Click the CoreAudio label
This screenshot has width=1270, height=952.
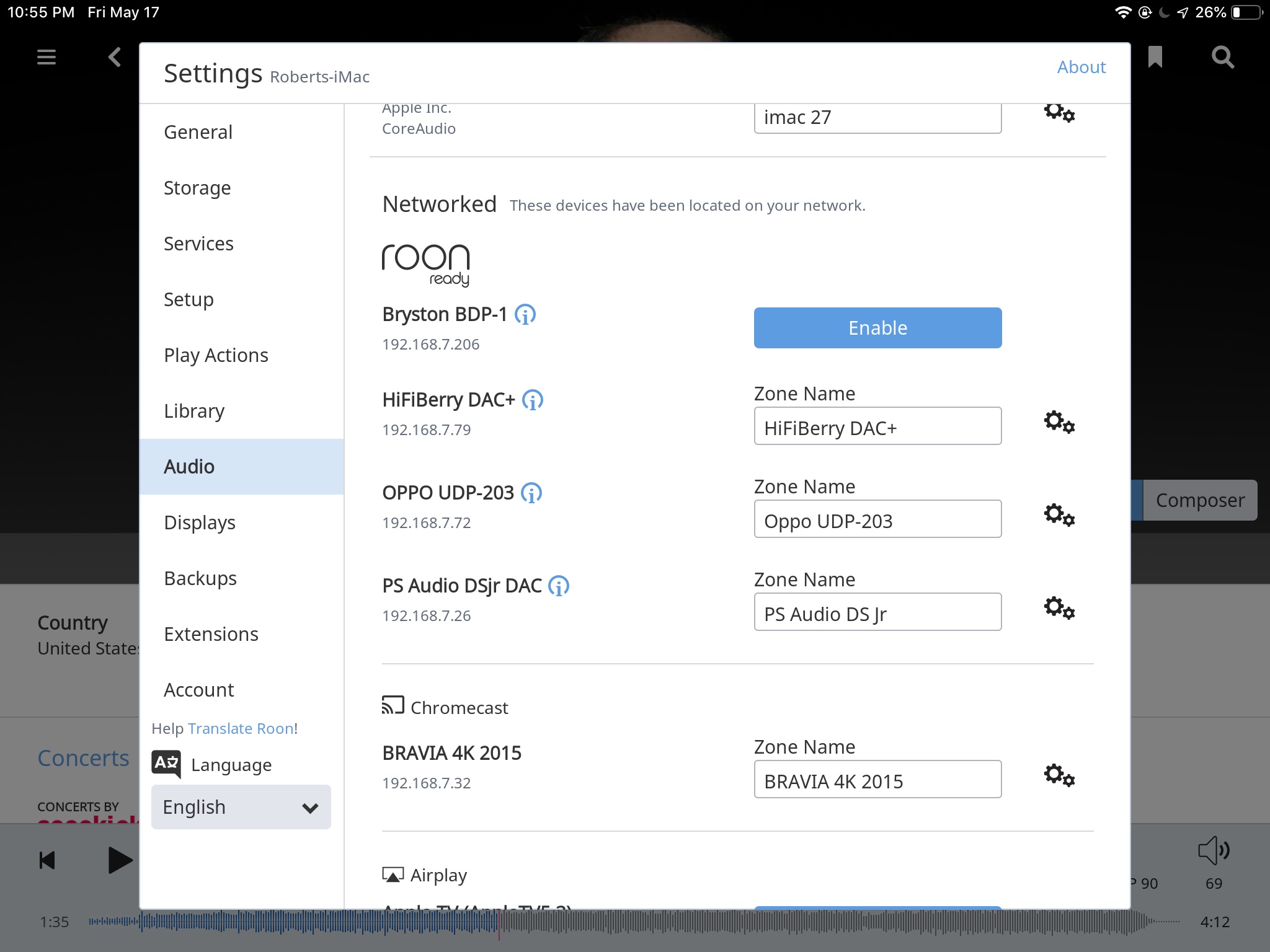419,129
